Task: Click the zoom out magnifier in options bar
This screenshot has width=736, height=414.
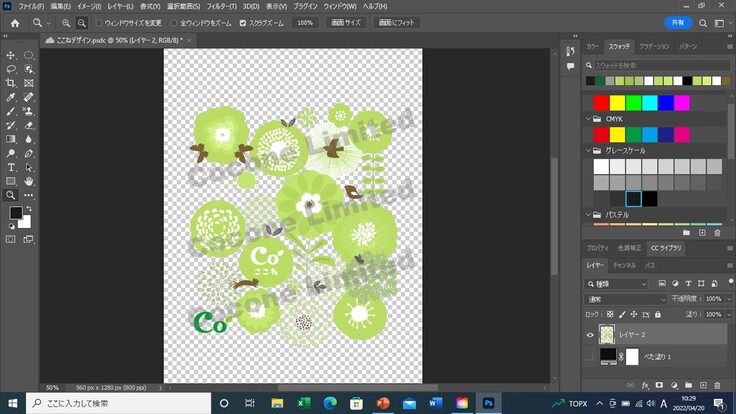Action: 82,22
